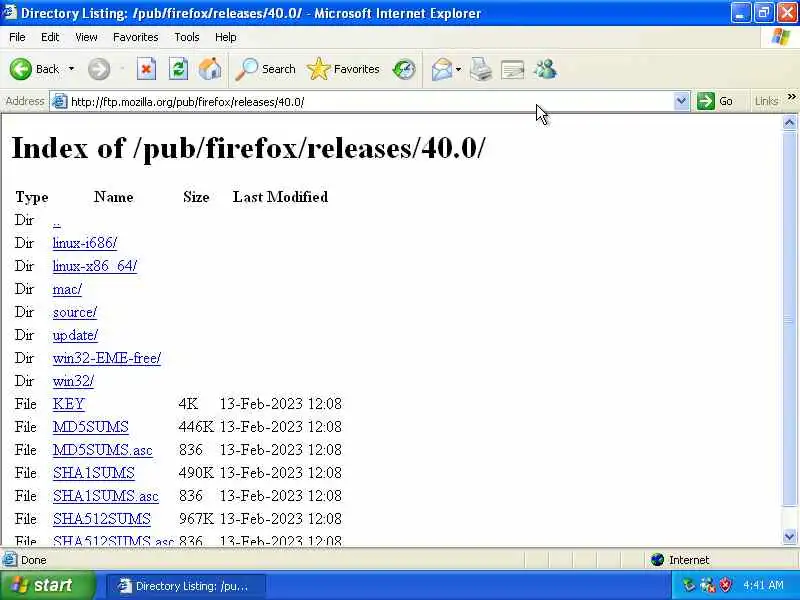The height and width of the screenshot is (600, 800).
Task: Select the Directory Listing taskbar button
Action: pos(186,586)
